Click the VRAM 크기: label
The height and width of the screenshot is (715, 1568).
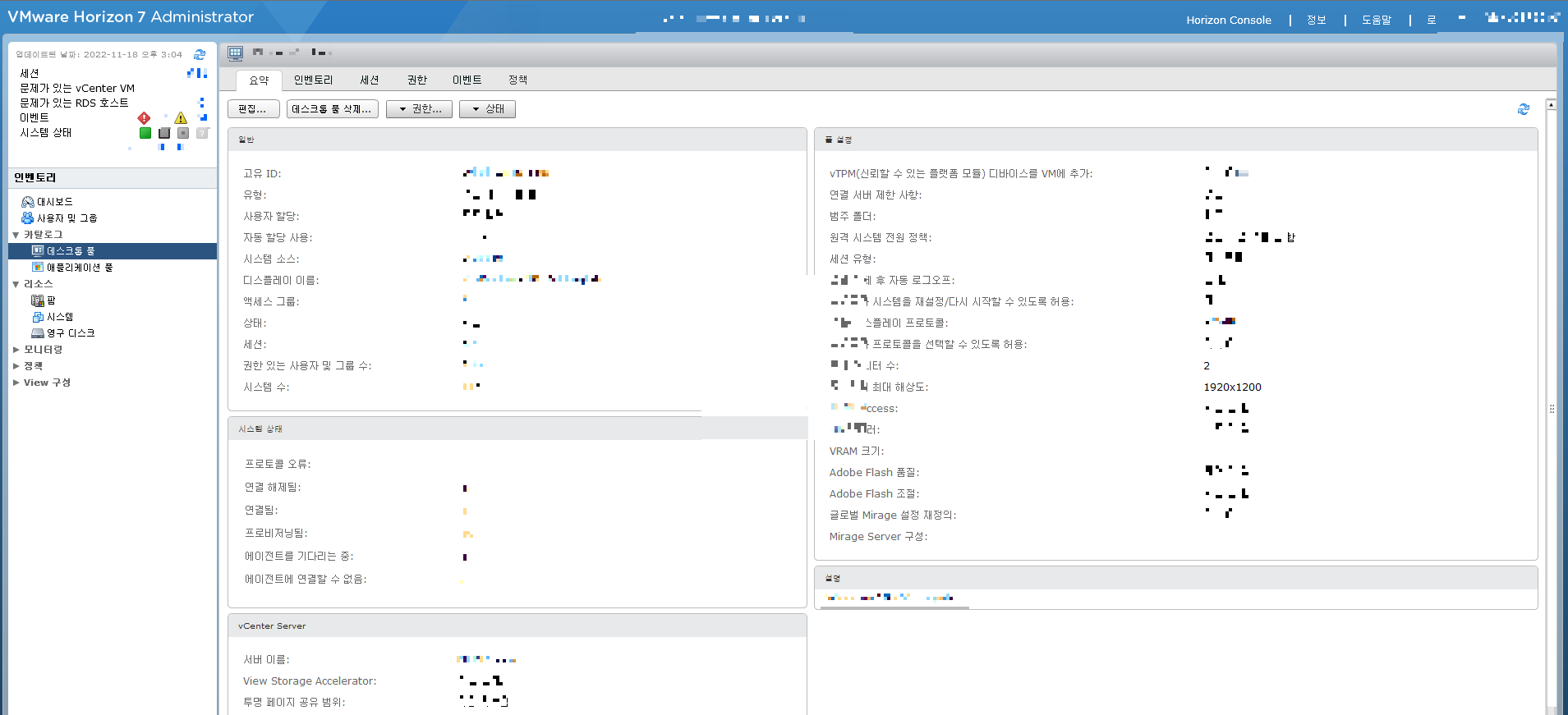pyautogui.click(x=857, y=451)
